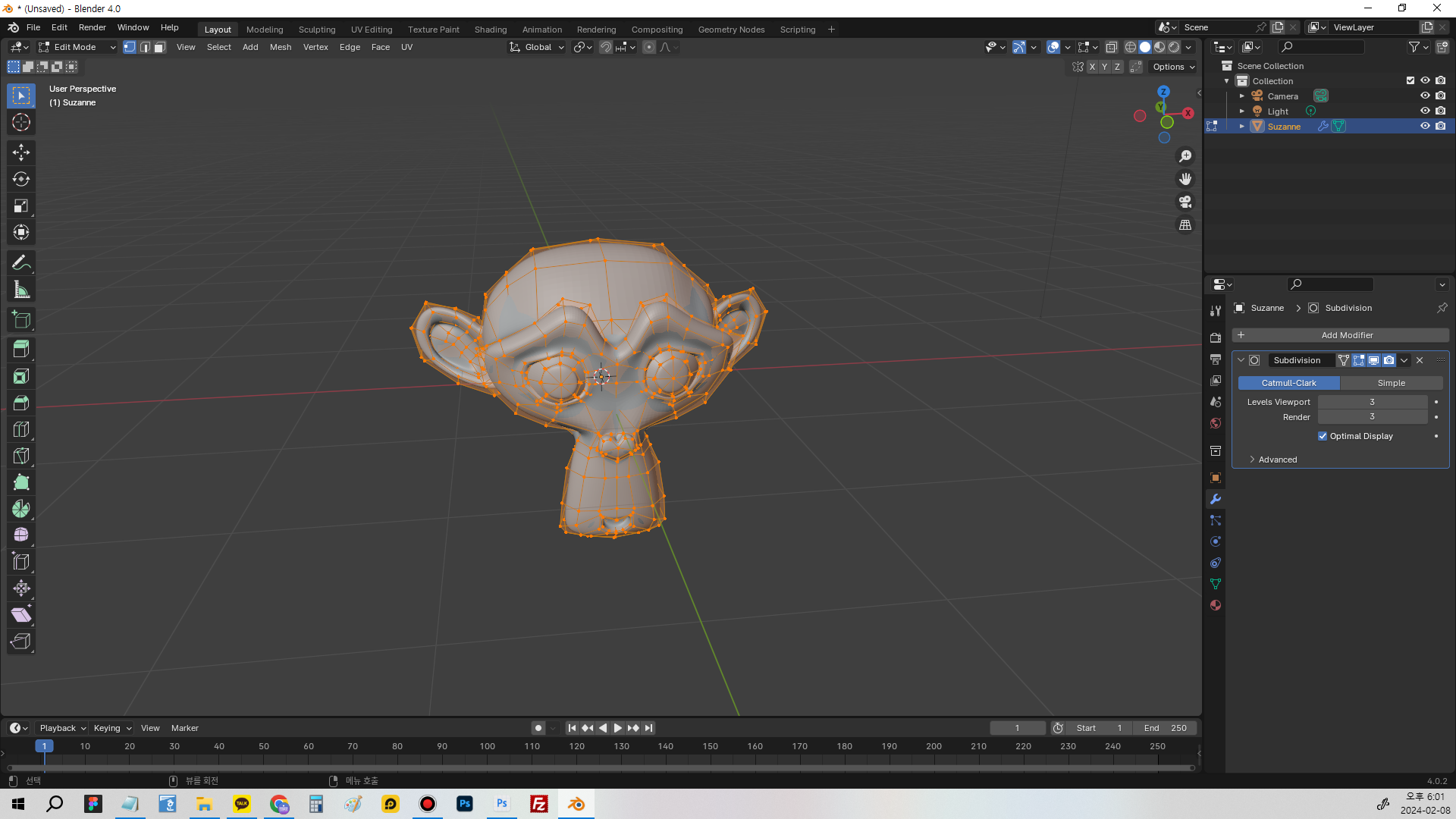Screen dimensions: 1456x819
Task: Collapse the Collection tree item
Action: tap(1227, 81)
